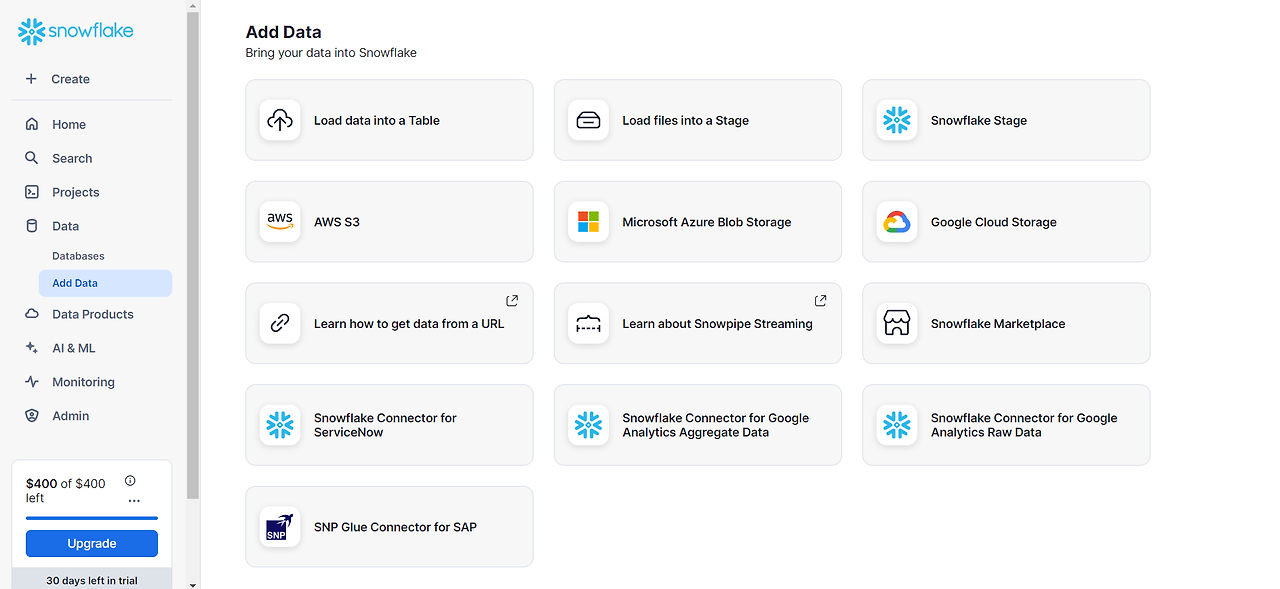Click the Search magnifier icon
Image resolution: width=1280 pixels, height=589 pixels.
[x=32, y=158]
